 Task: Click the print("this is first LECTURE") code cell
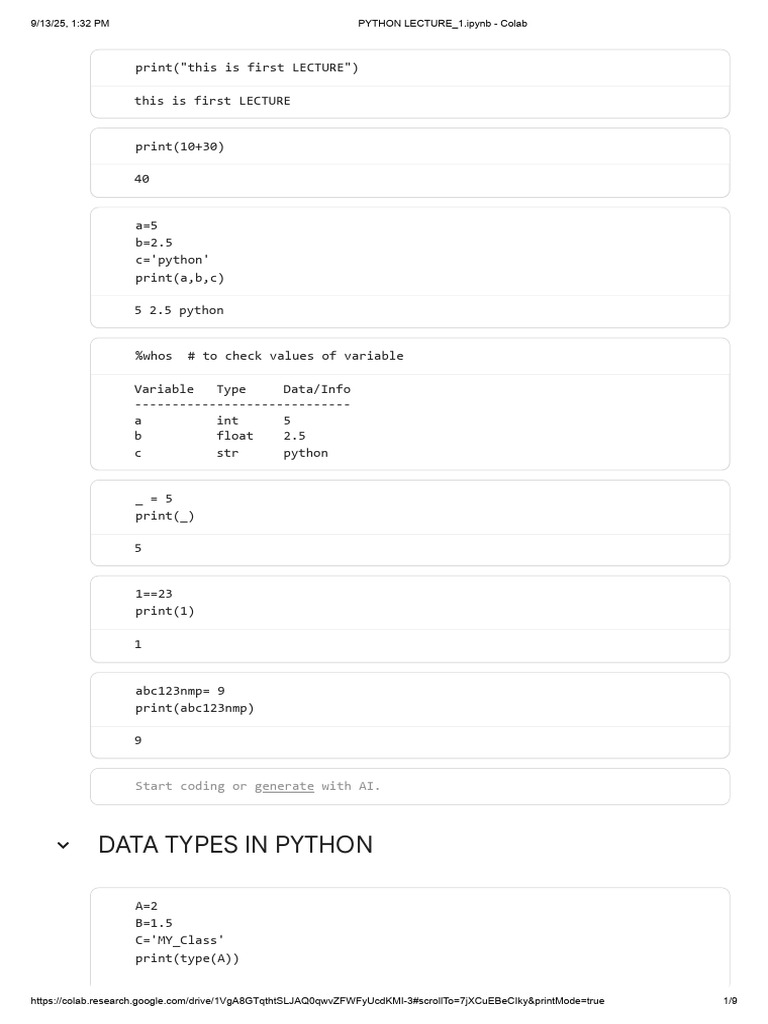(x=410, y=68)
